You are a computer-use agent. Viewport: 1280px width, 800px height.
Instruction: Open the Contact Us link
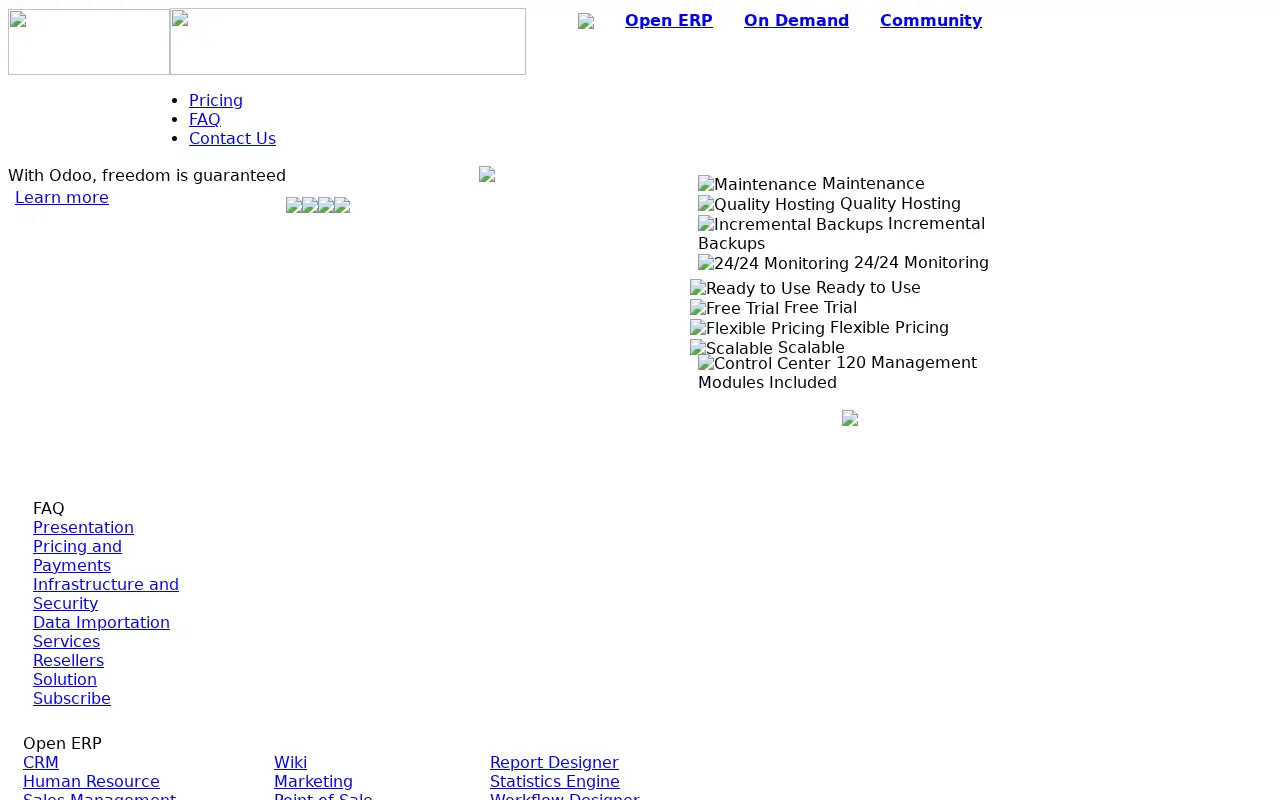click(232, 138)
